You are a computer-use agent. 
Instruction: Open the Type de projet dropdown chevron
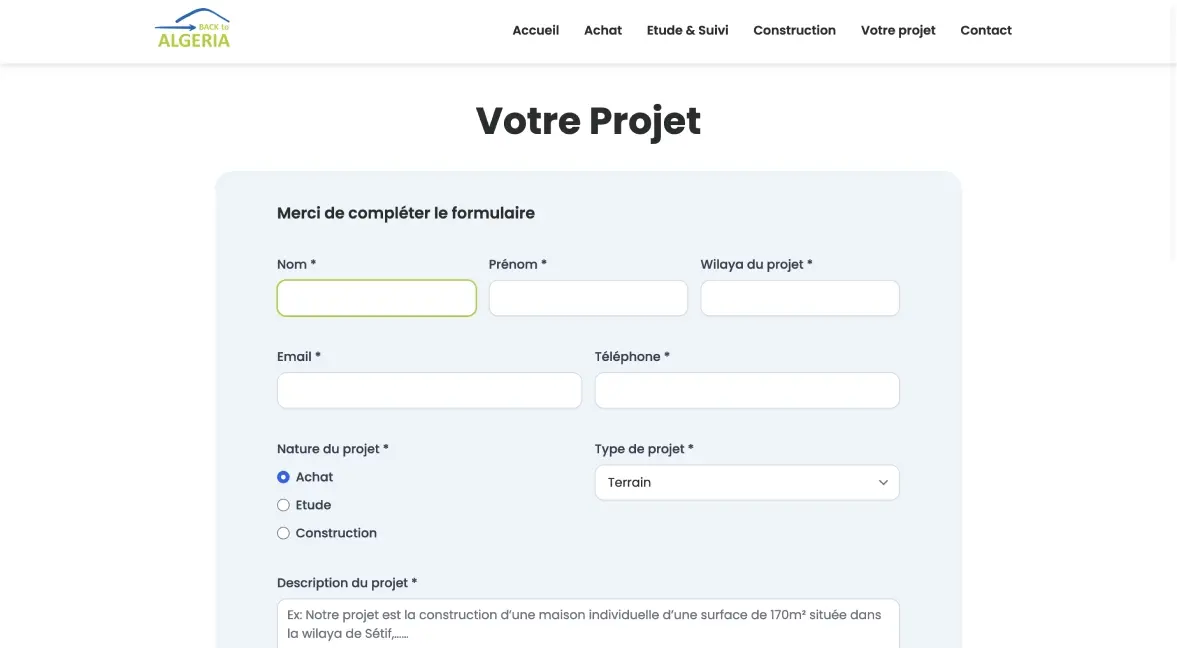point(883,483)
